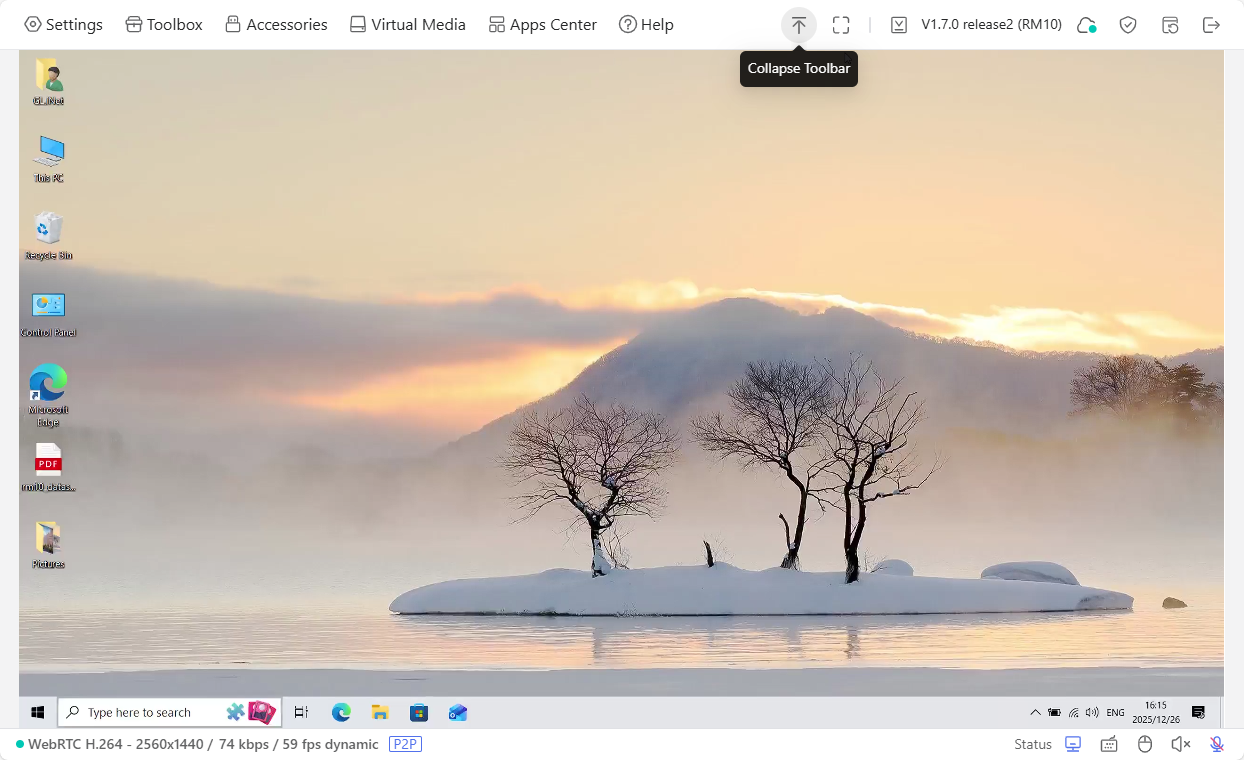This screenshot has height=760, width=1244.
Task: Click the P2P connection badge
Action: tap(405, 744)
